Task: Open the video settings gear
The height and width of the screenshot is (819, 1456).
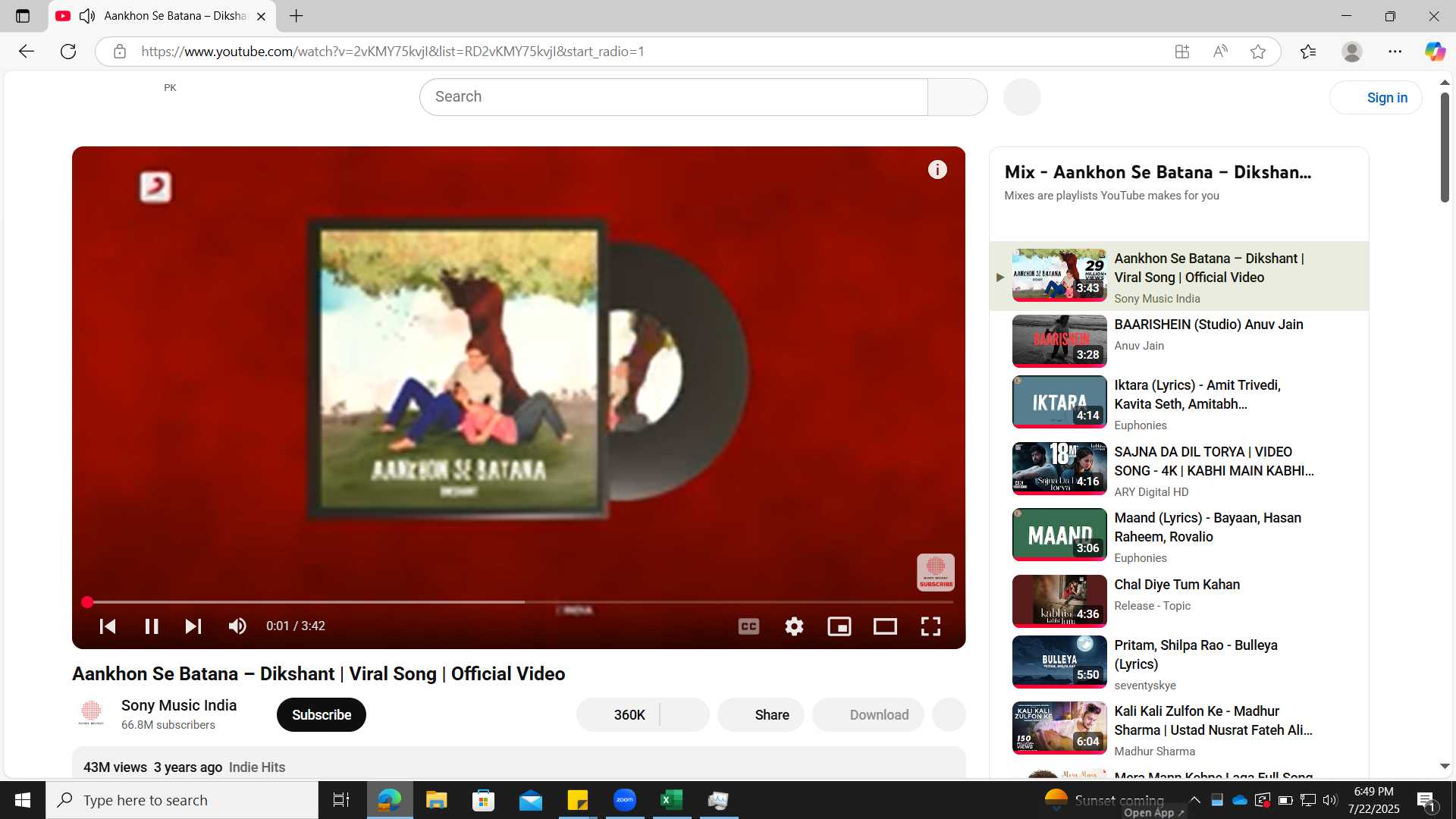Action: click(794, 626)
